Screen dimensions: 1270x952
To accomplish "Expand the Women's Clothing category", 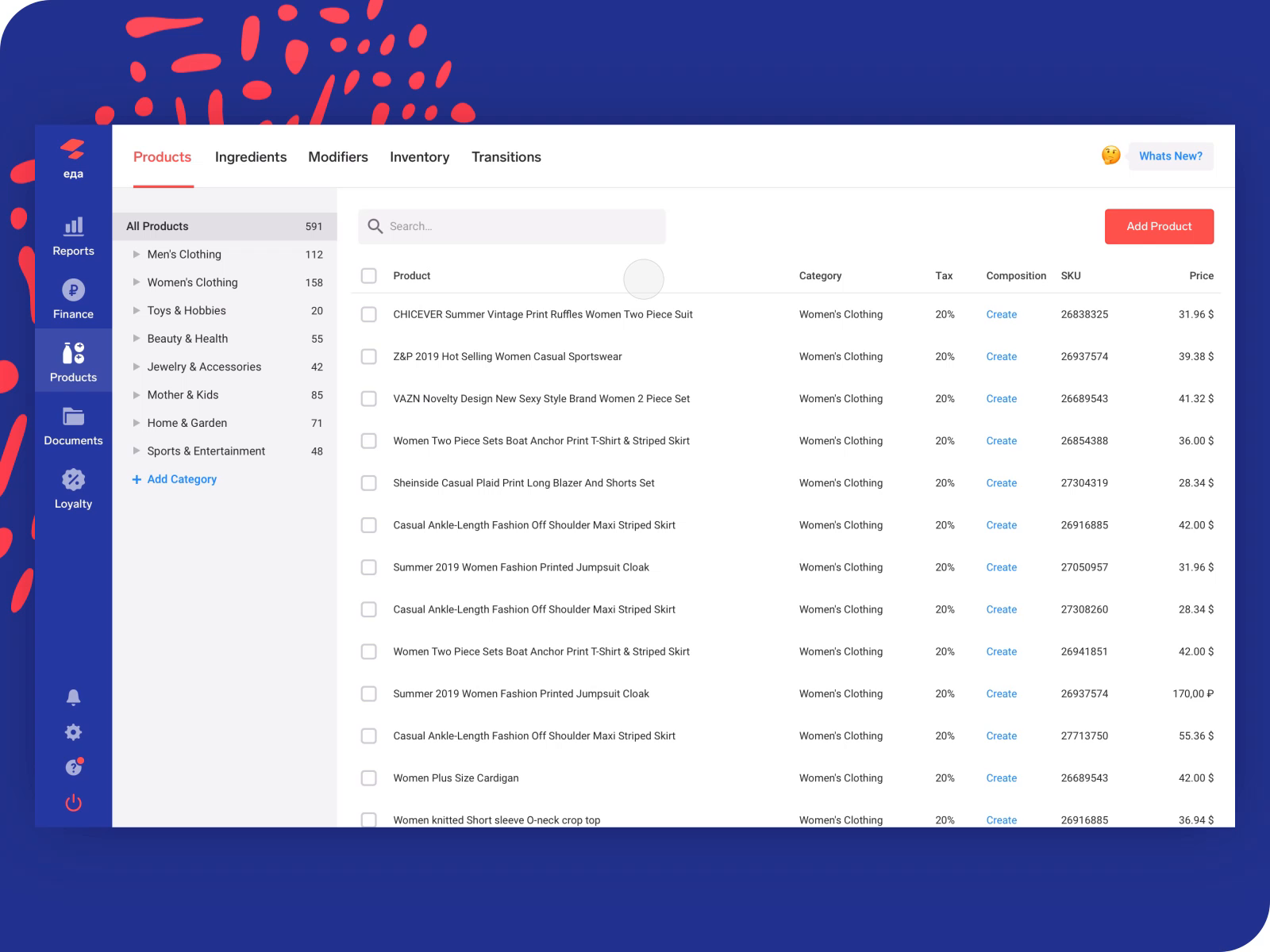I will coord(136,282).
